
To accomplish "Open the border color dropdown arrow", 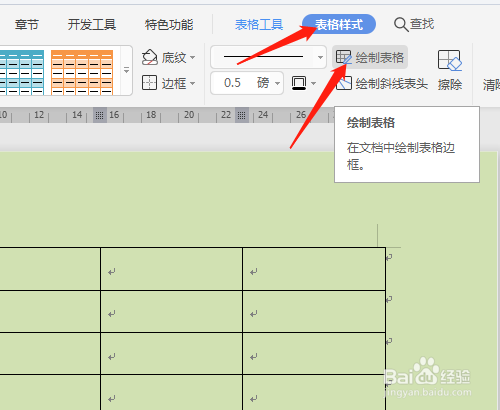I will pos(313,83).
